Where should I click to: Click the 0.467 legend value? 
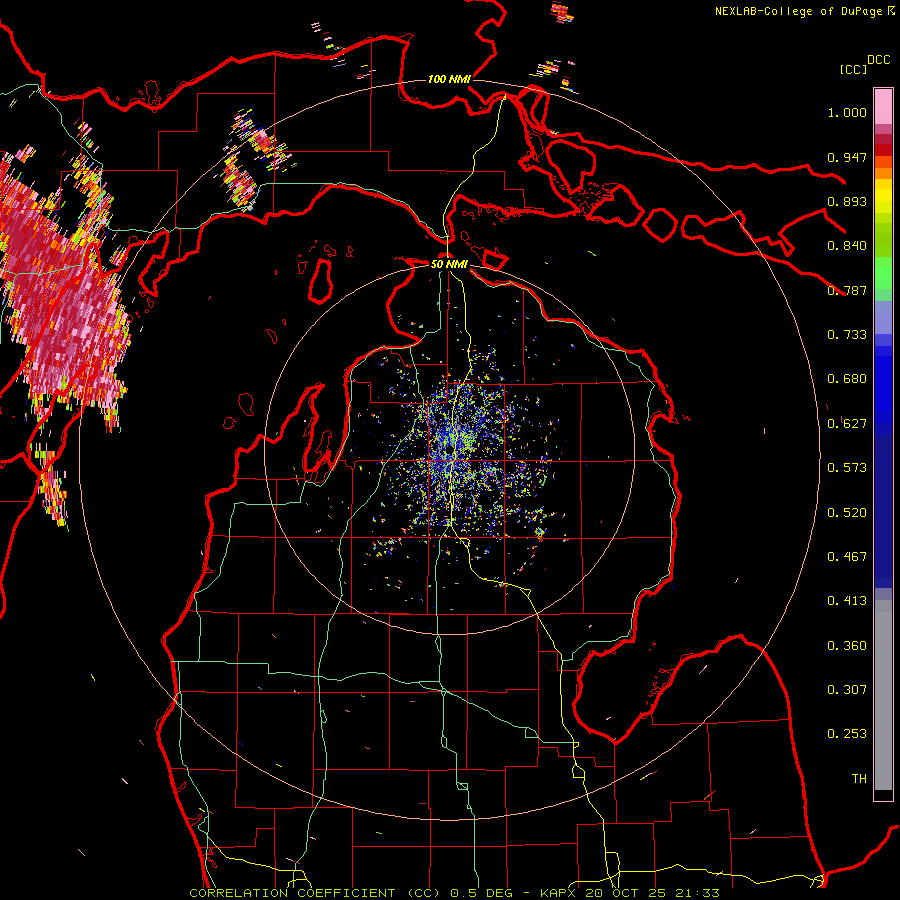(847, 557)
